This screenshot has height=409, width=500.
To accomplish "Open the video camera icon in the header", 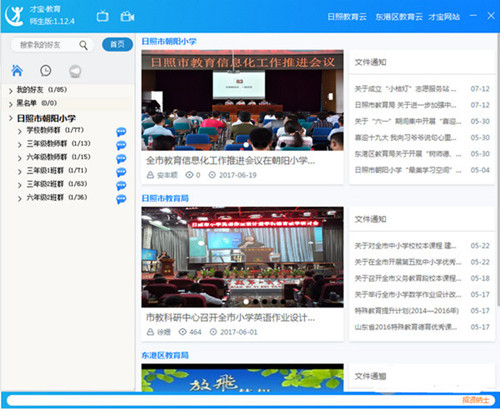I will click(127, 16).
